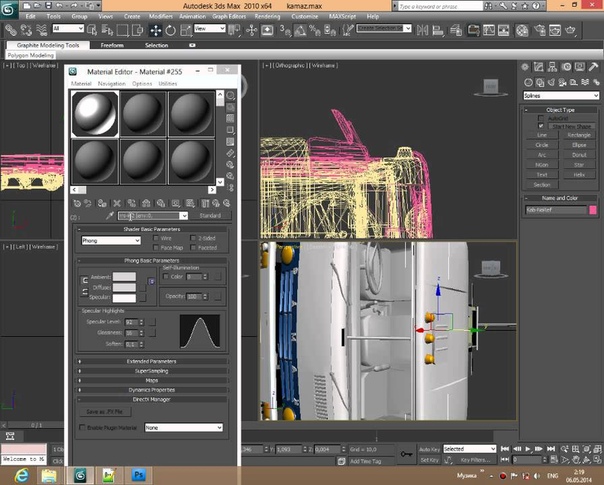Open Utilities menu in Material Editor
The image size is (604, 485).
click(x=168, y=84)
